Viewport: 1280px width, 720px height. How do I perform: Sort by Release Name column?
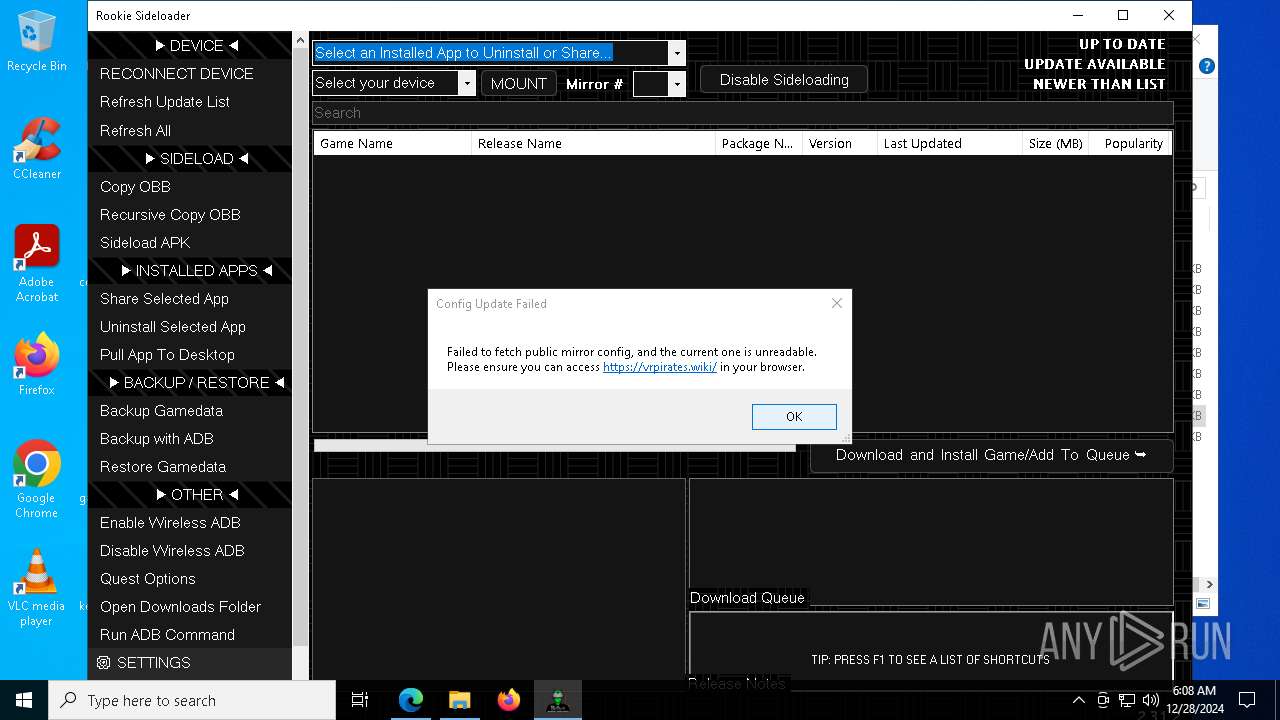point(593,143)
